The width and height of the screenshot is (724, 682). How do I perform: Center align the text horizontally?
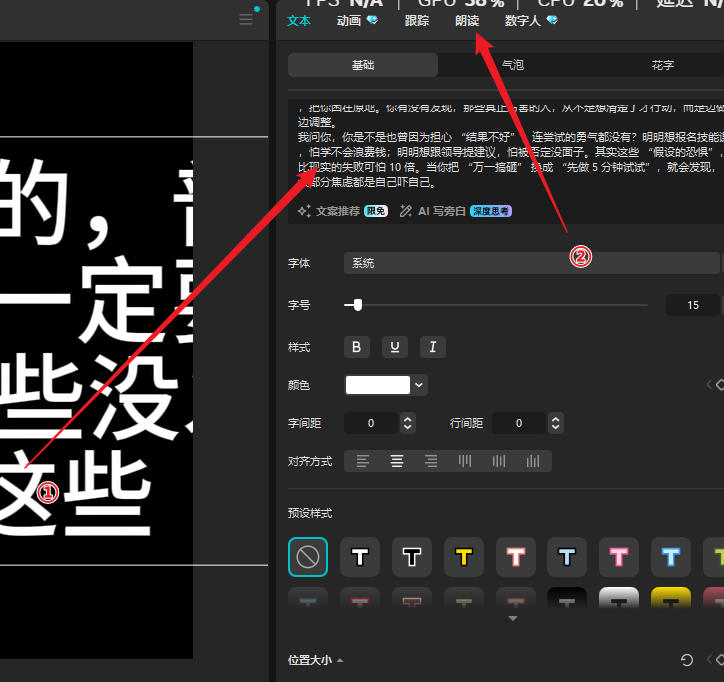coord(397,461)
